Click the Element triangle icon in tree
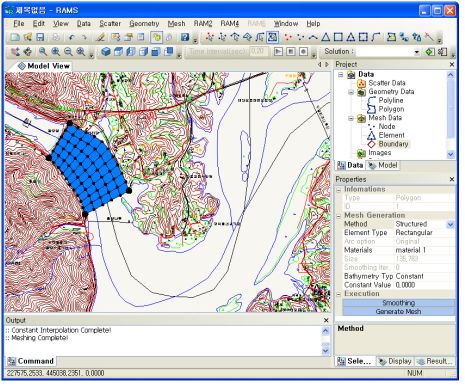 pos(371,135)
